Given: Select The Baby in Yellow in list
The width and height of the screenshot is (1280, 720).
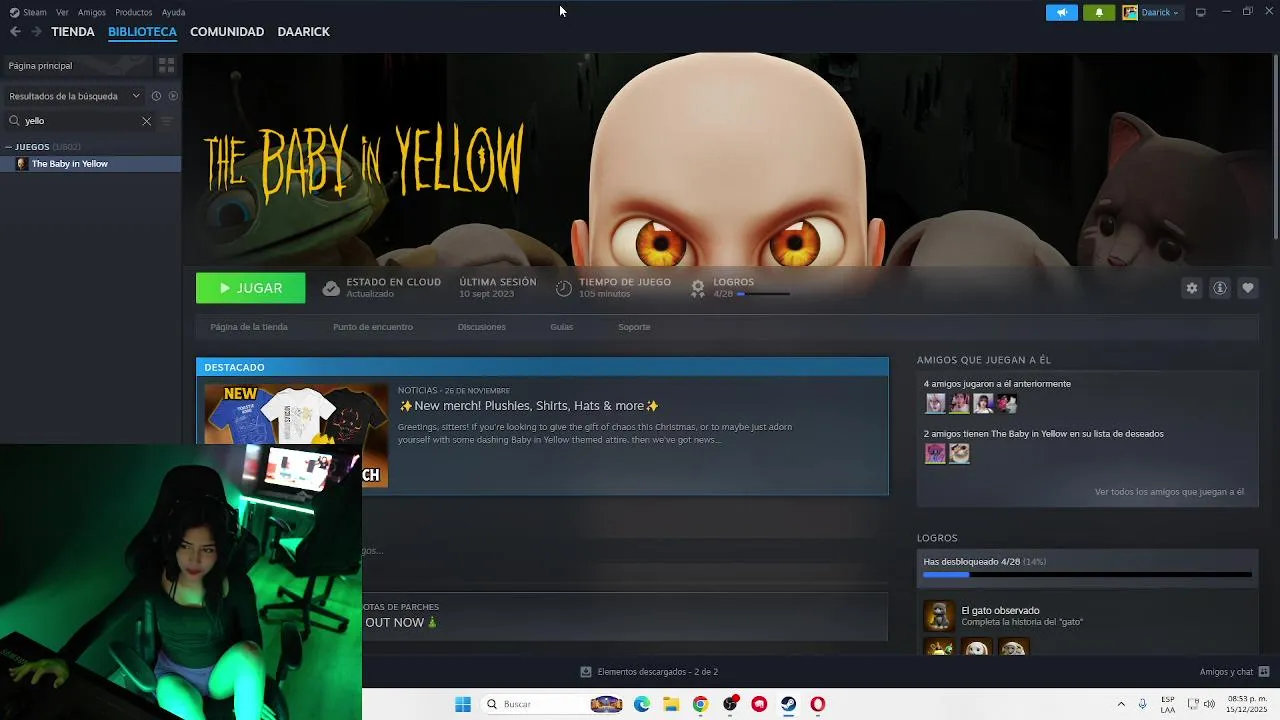Looking at the screenshot, I should coord(90,164).
